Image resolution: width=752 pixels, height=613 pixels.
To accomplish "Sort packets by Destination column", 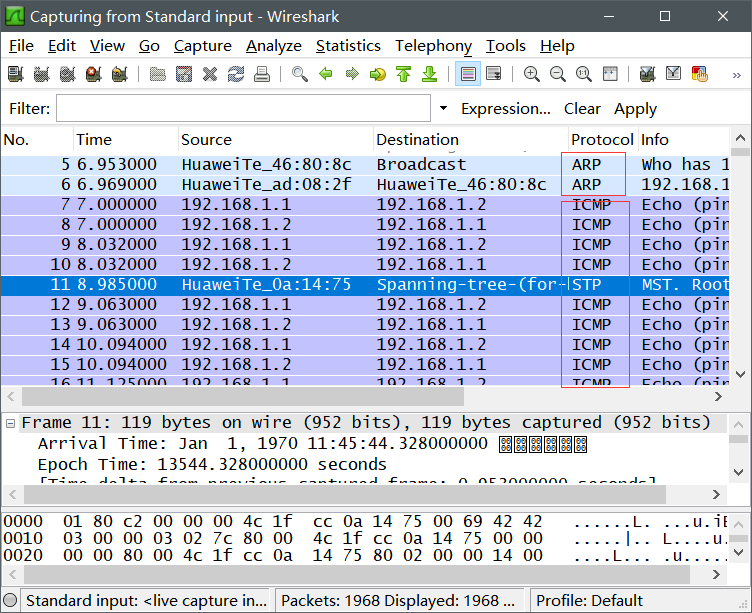I will (x=471, y=140).
